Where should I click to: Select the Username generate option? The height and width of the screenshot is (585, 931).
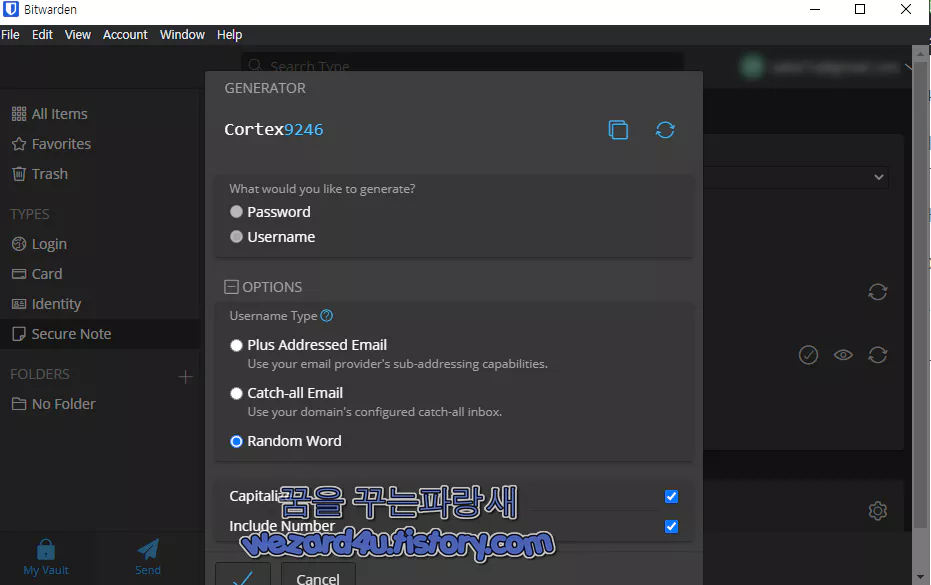(x=236, y=236)
